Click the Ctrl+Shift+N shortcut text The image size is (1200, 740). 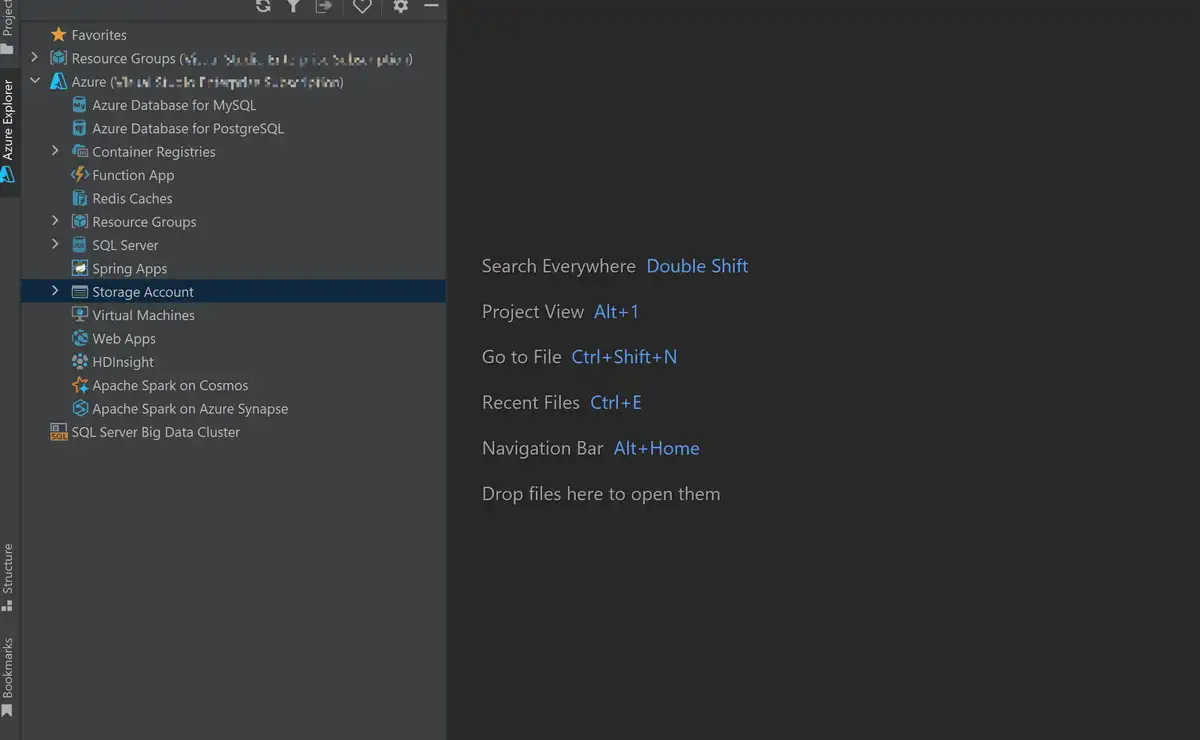point(624,357)
